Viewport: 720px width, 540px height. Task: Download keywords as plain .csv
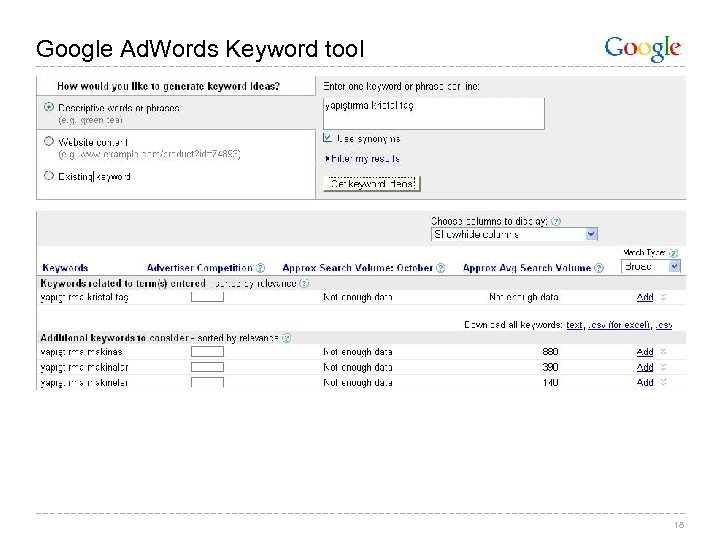tap(664, 325)
